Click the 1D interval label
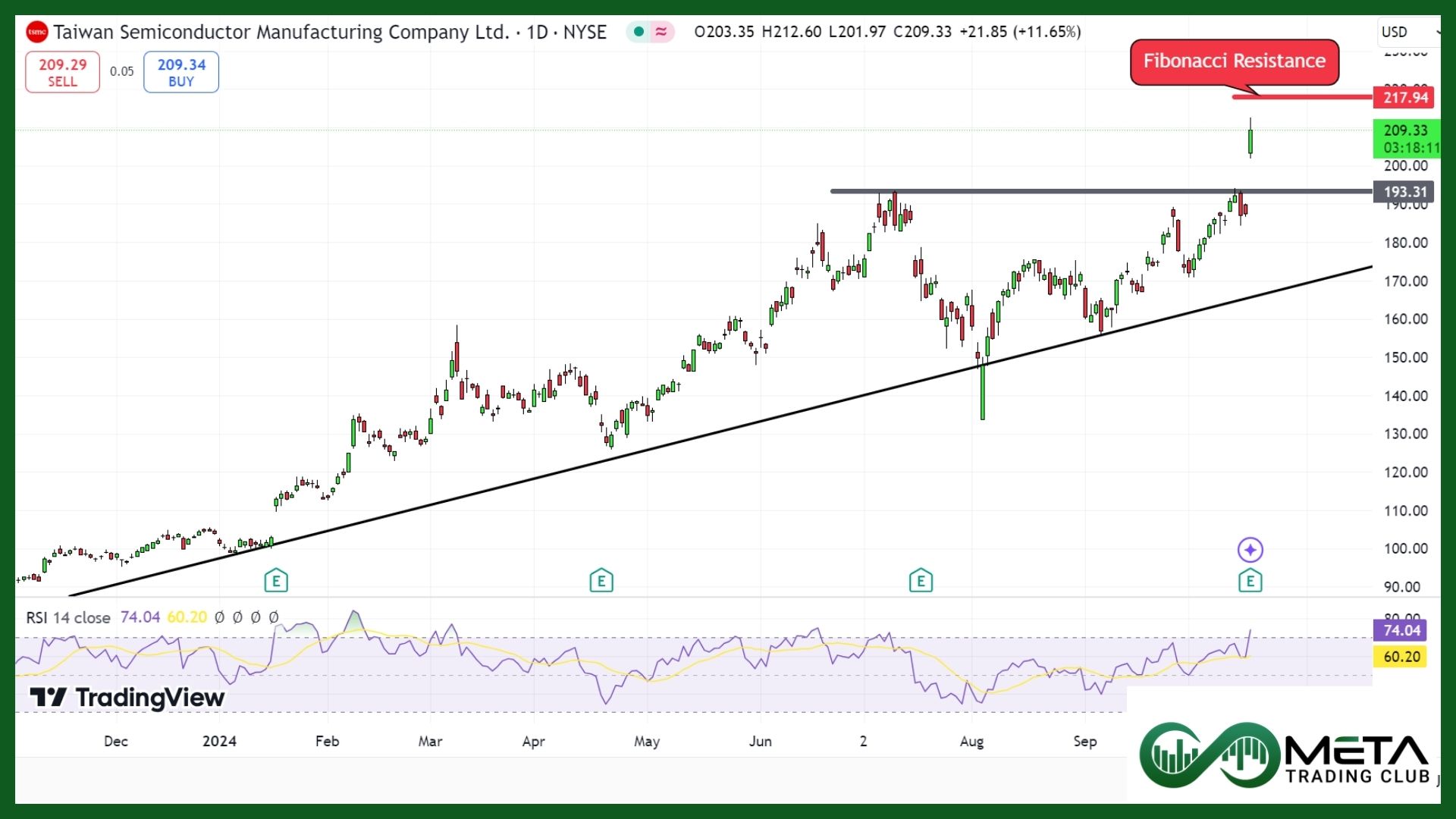Viewport: 1456px width, 819px height. [x=537, y=32]
